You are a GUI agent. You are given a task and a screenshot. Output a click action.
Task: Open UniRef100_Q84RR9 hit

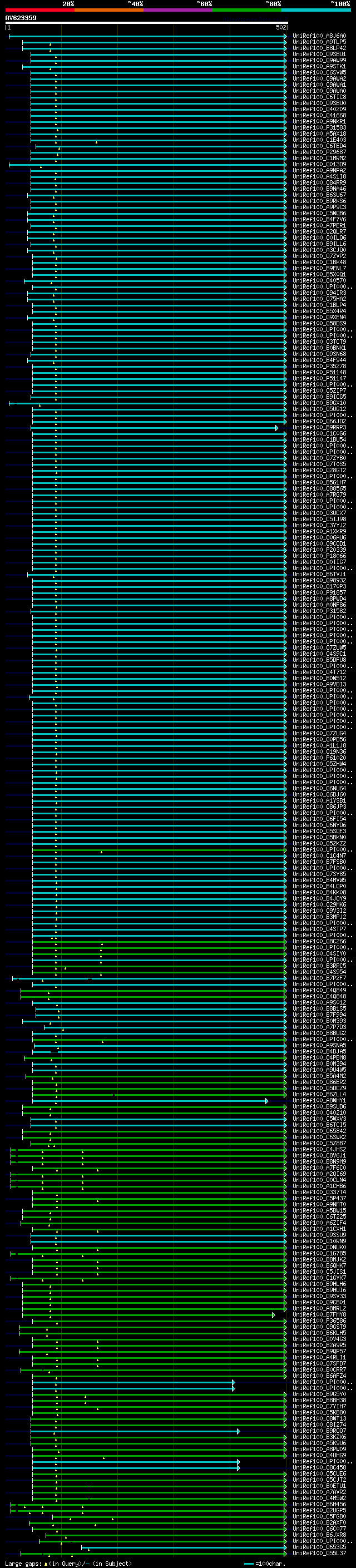pos(319,182)
